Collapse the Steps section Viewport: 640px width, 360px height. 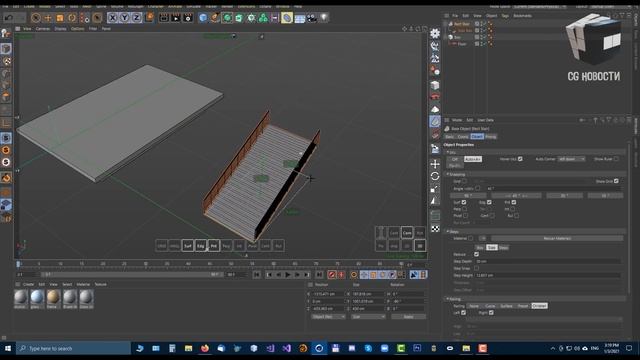pos(448,231)
